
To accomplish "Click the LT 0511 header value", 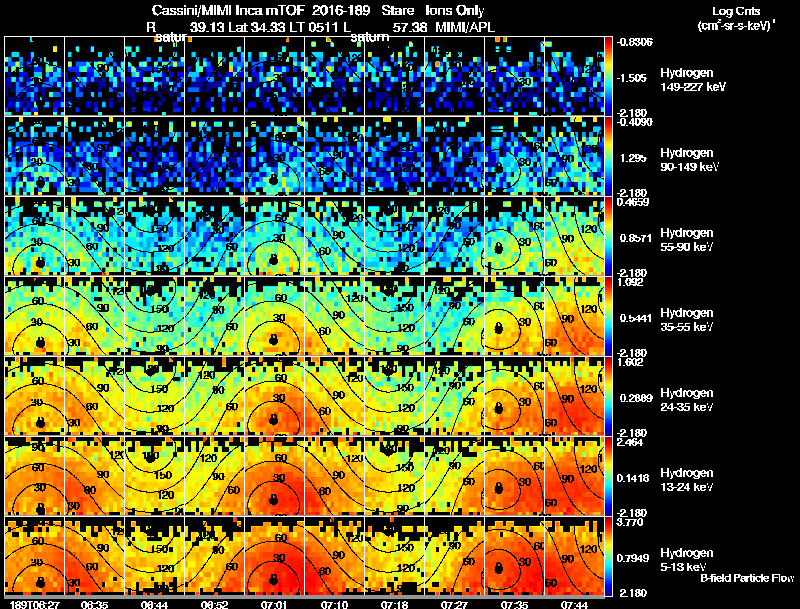I will coord(314,27).
